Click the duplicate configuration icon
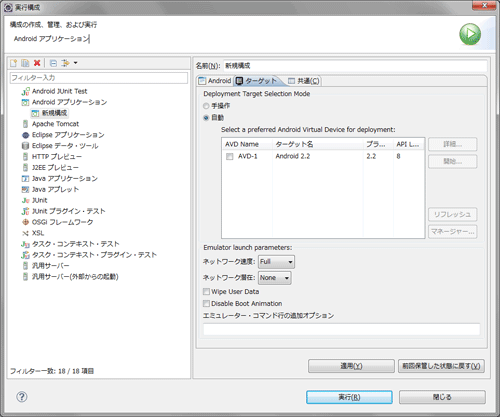 coord(25,63)
